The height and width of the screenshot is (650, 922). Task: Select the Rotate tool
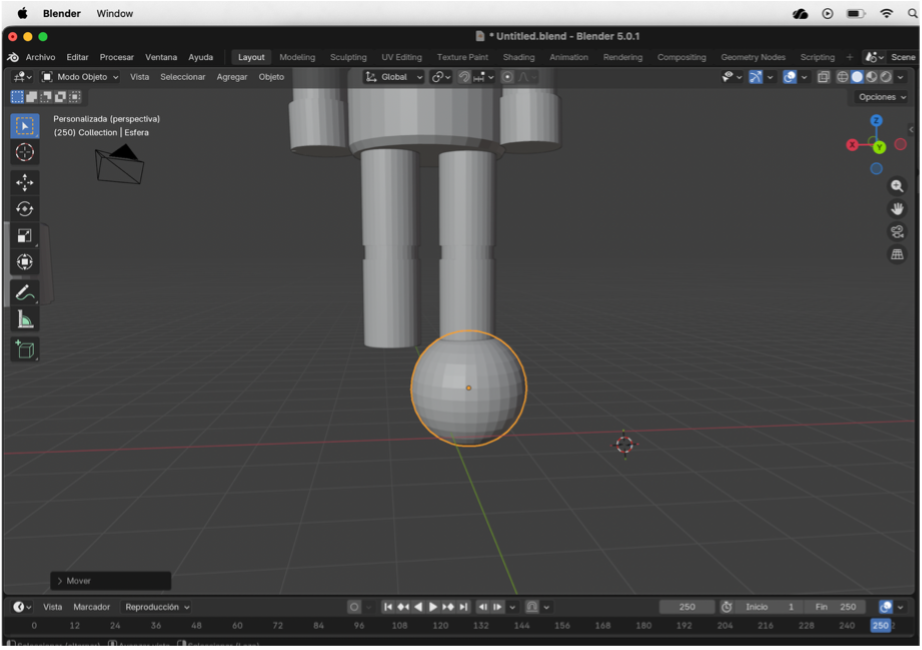pyautogui.click(x=25, y=209)
